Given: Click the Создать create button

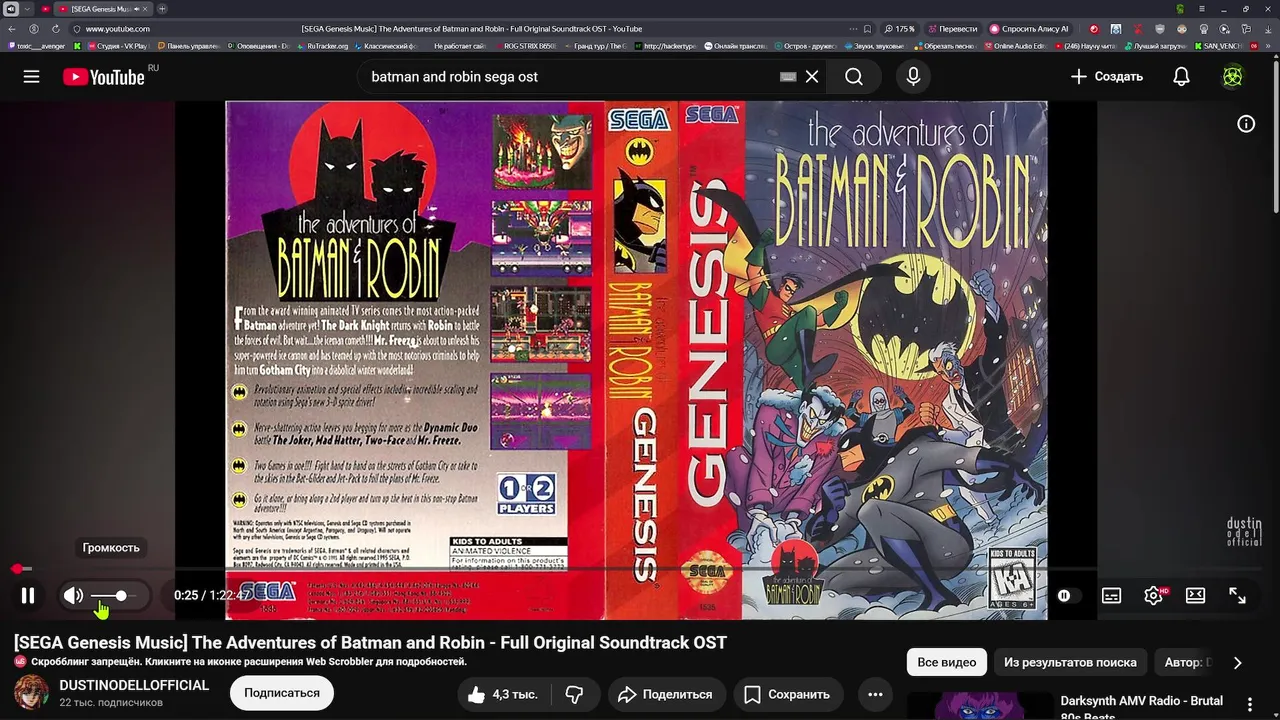Looking at the screenshot, I should pos(1106,77).
